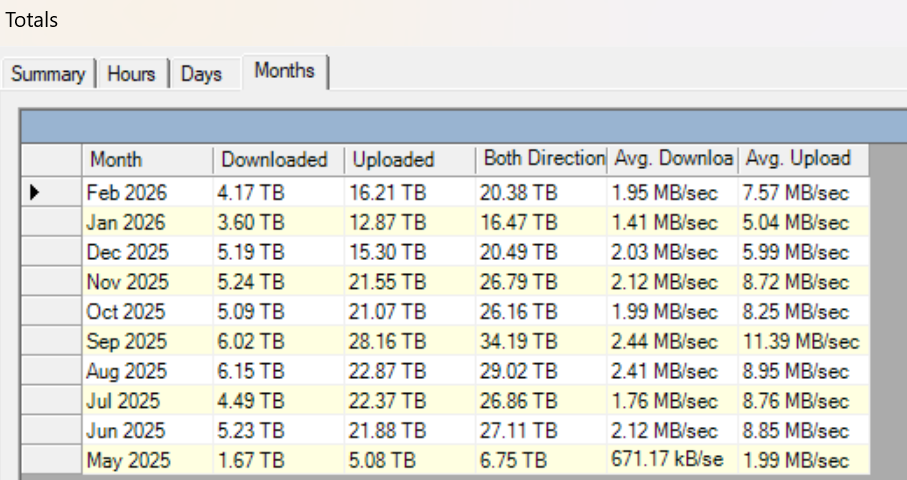The image size is (907, 480).
Task: Sort by Both Directions column header
Action: point(541,159)
